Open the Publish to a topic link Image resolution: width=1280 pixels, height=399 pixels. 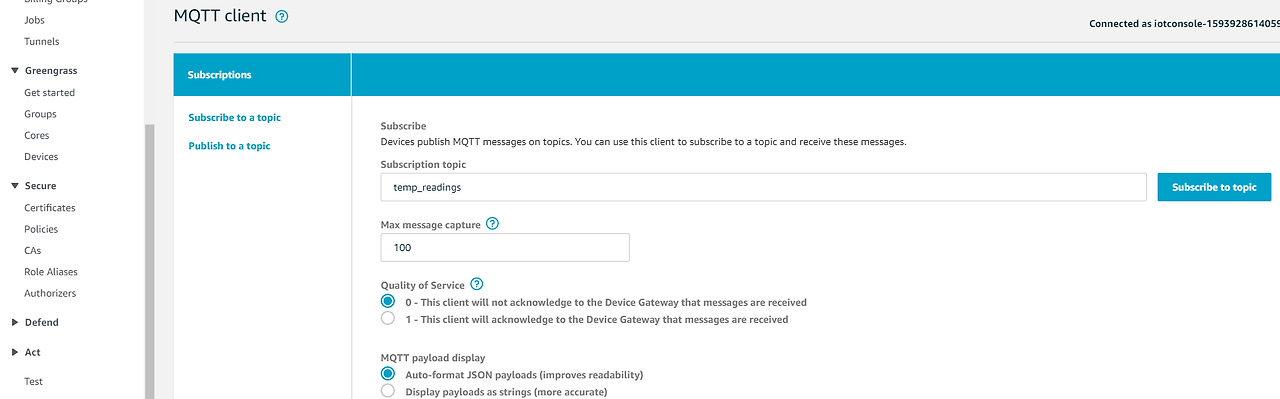pyautogui.click(x=229, y=146)
